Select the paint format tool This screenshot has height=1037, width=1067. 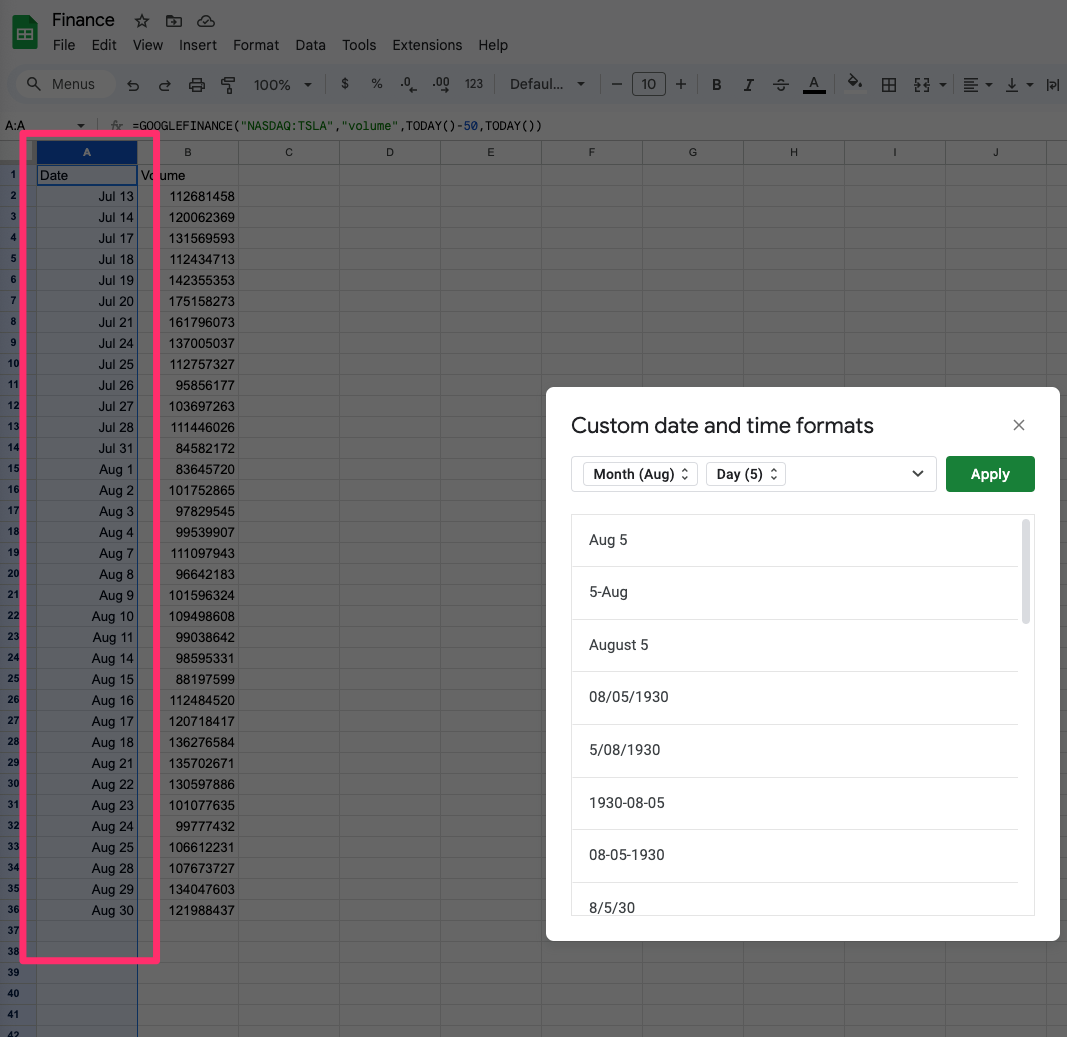pos(228,85)
